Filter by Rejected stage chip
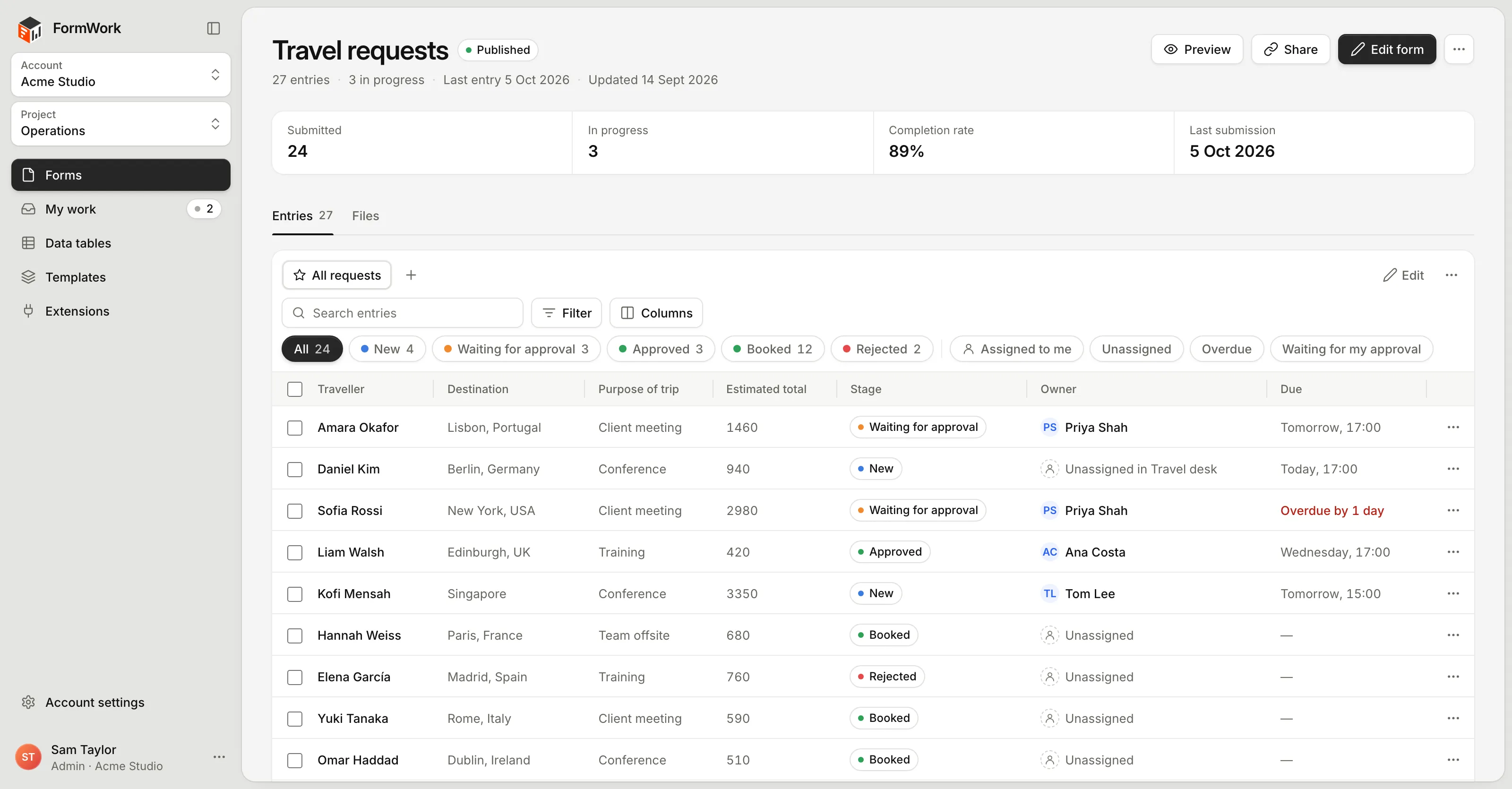The image size is (1512, 789). (882, 349)
